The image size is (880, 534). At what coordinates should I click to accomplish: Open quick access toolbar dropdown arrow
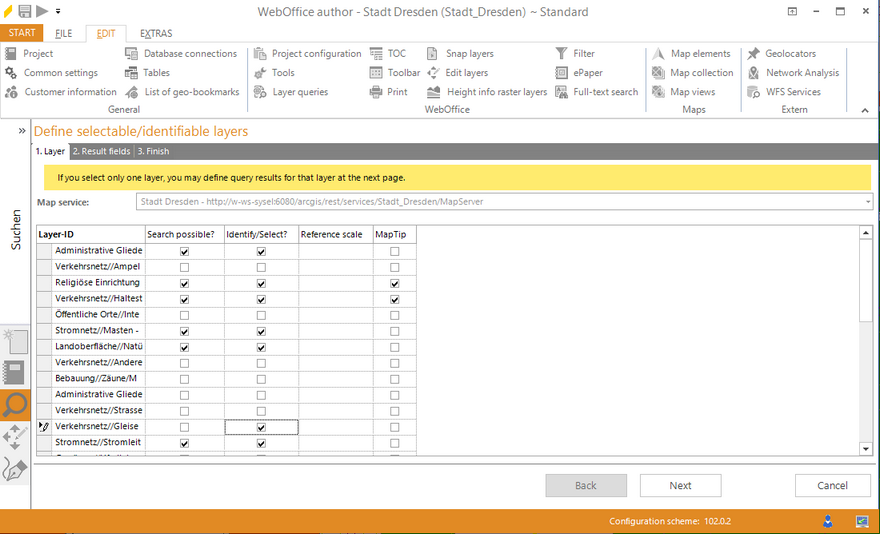coord(58,11)
